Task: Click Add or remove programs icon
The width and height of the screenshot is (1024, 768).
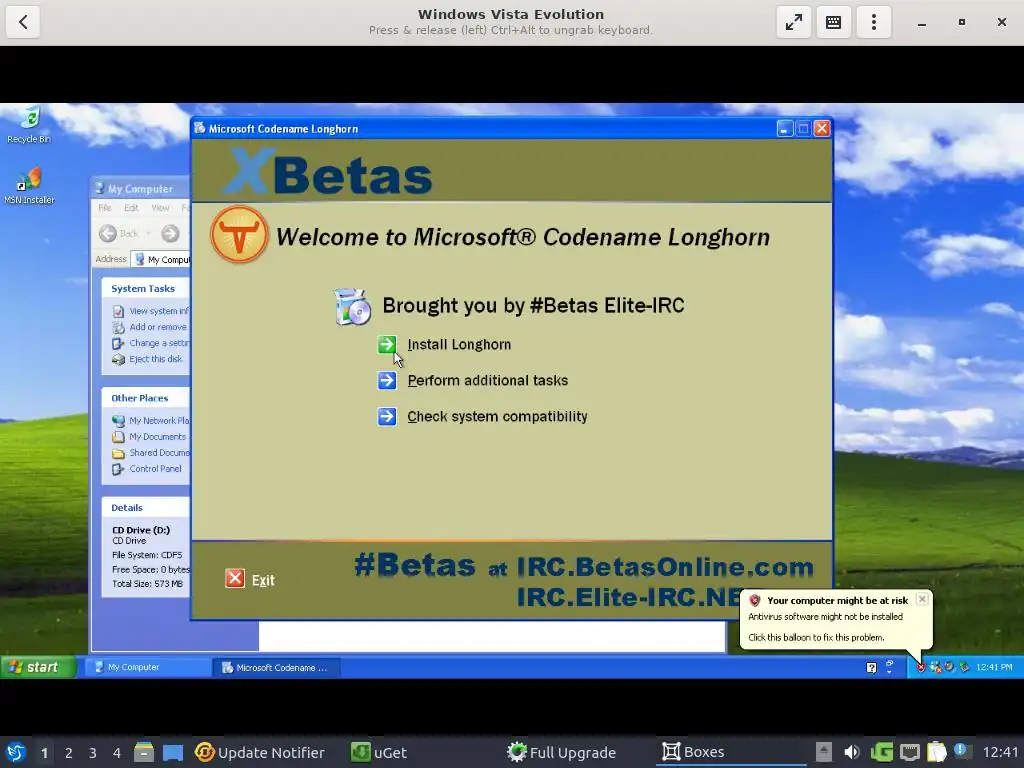Action: 118,327
